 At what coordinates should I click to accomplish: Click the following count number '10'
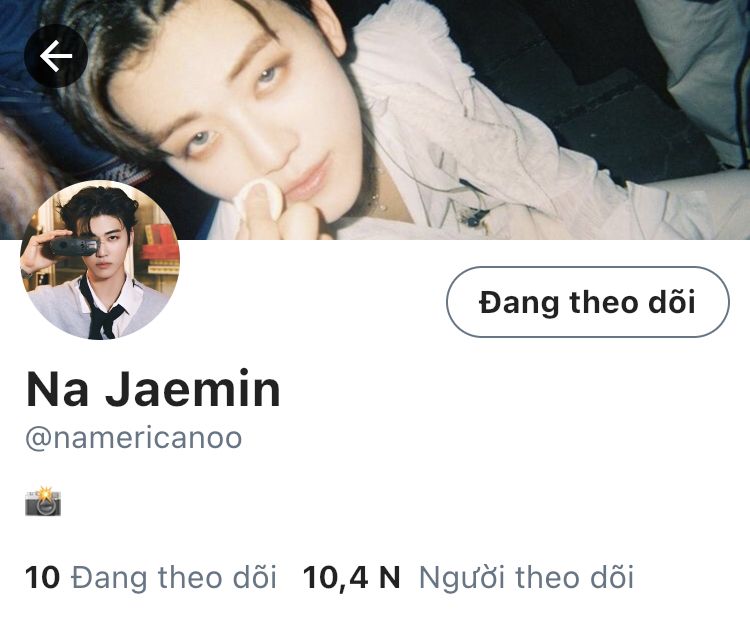click(42, 577)
